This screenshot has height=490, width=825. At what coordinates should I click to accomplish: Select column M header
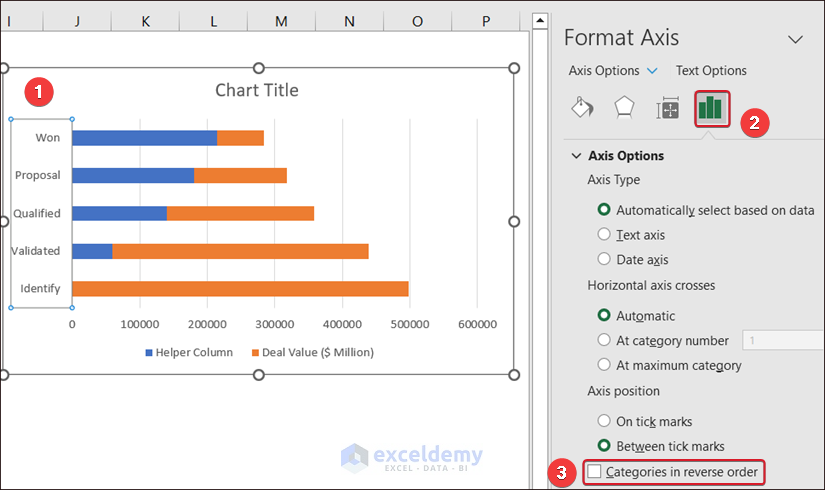[281, 21]
